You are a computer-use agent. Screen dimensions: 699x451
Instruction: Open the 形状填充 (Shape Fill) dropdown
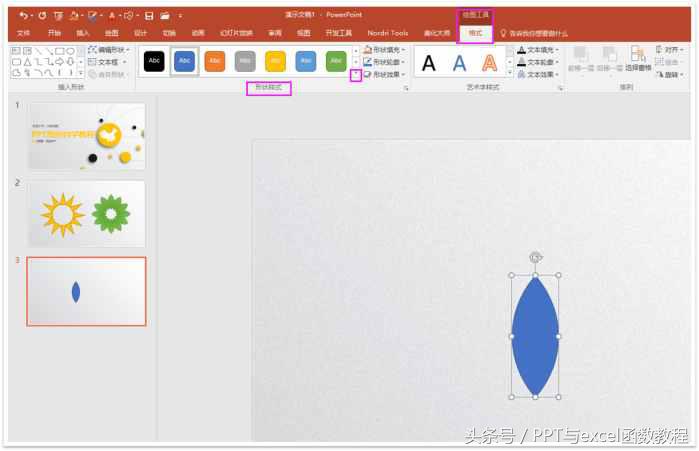(384, 50)
